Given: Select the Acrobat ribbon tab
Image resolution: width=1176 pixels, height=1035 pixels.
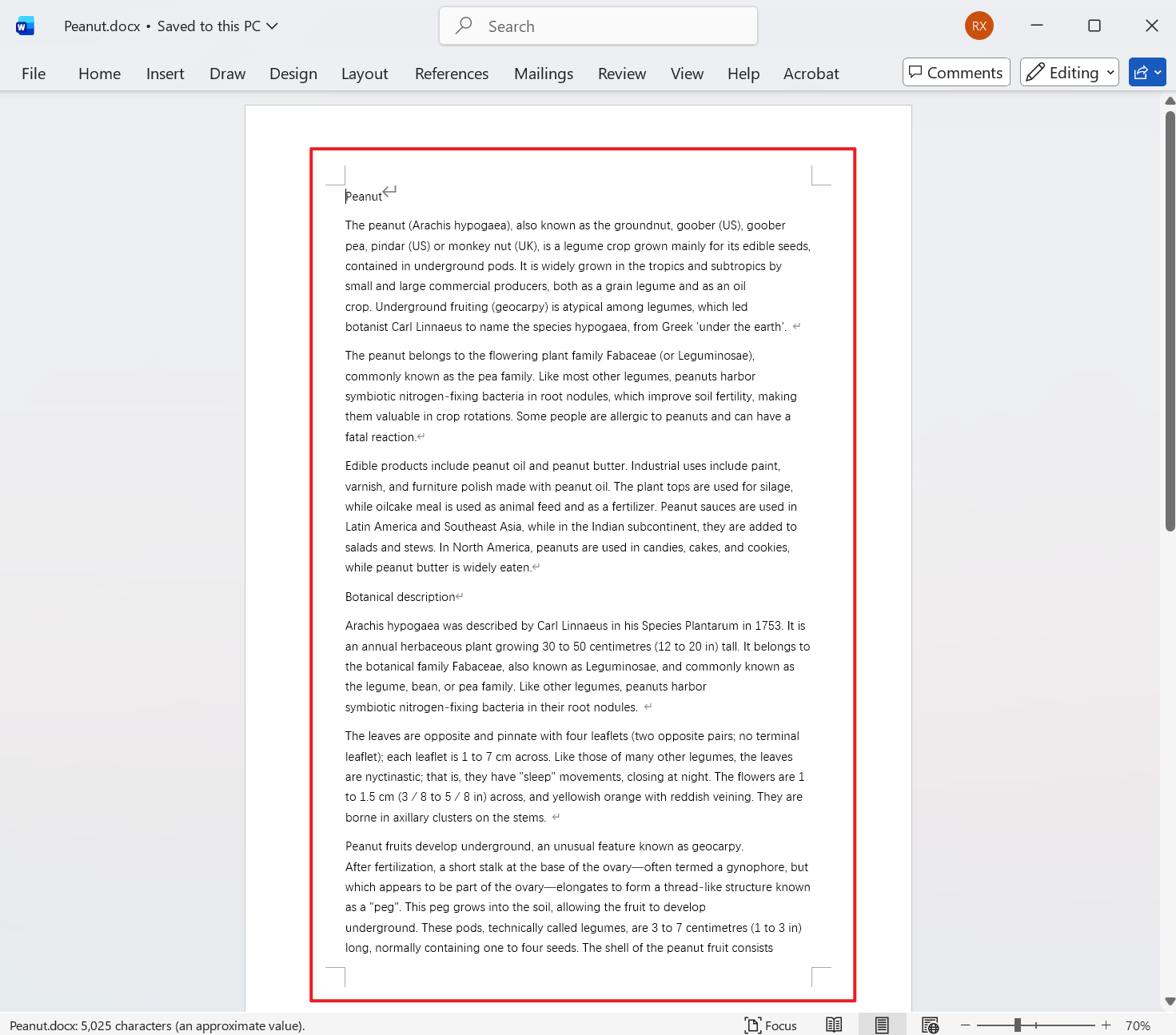Looking at the screenshot, I should click(x=811, y=73).
